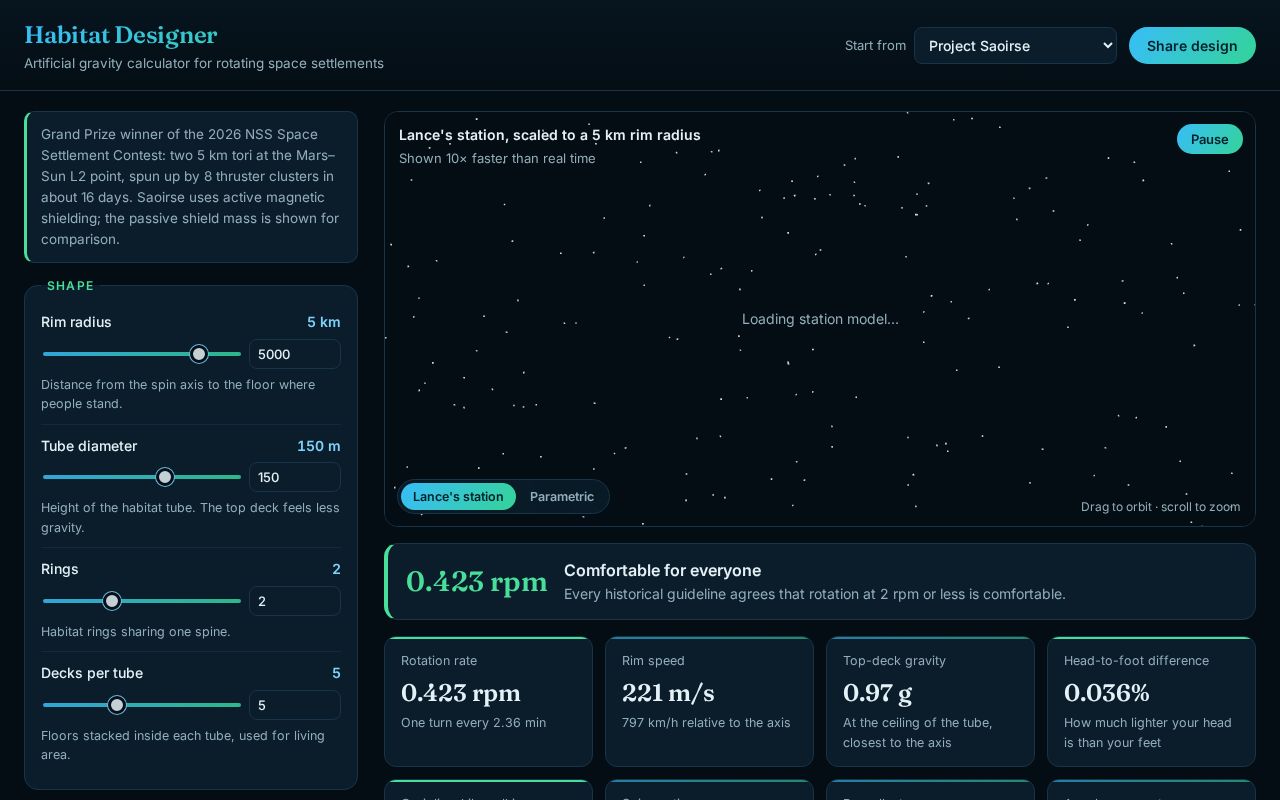Click the 'Loading station model...' text

tap(820, 319)
